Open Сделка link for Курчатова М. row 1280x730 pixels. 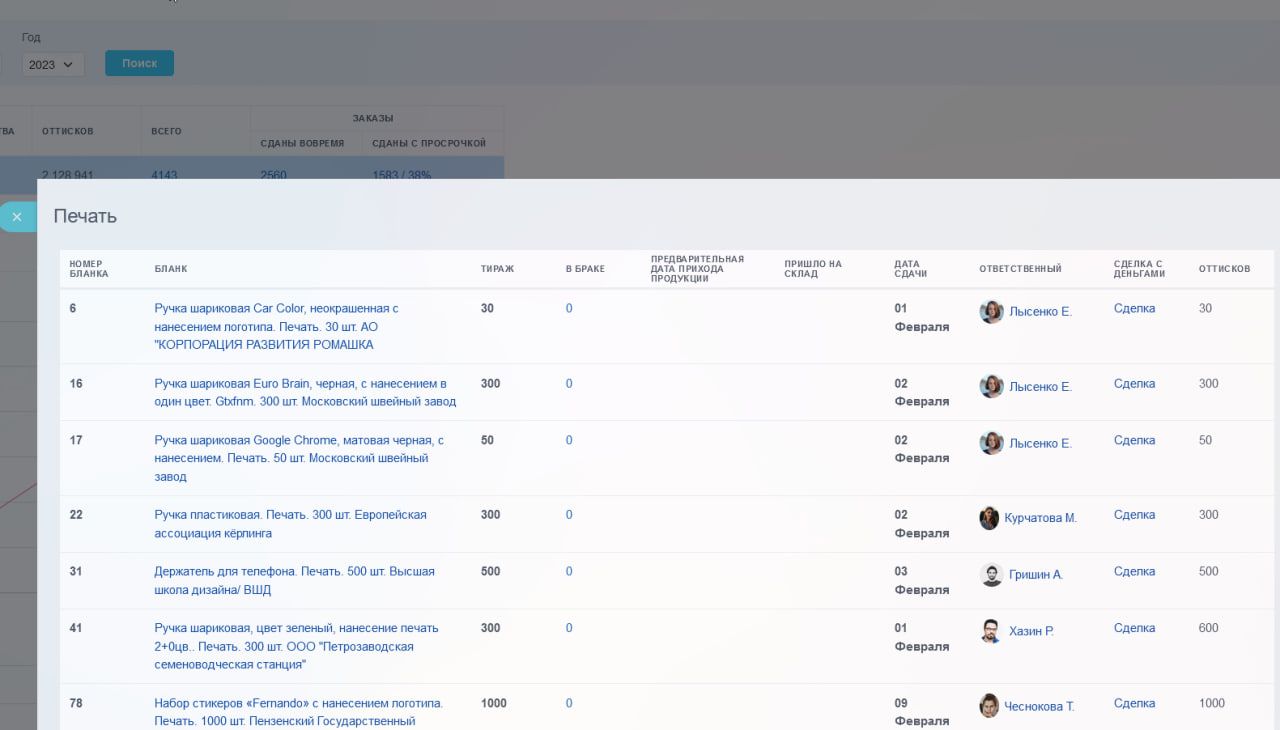pyautogui.click(x=1134, y=515)
